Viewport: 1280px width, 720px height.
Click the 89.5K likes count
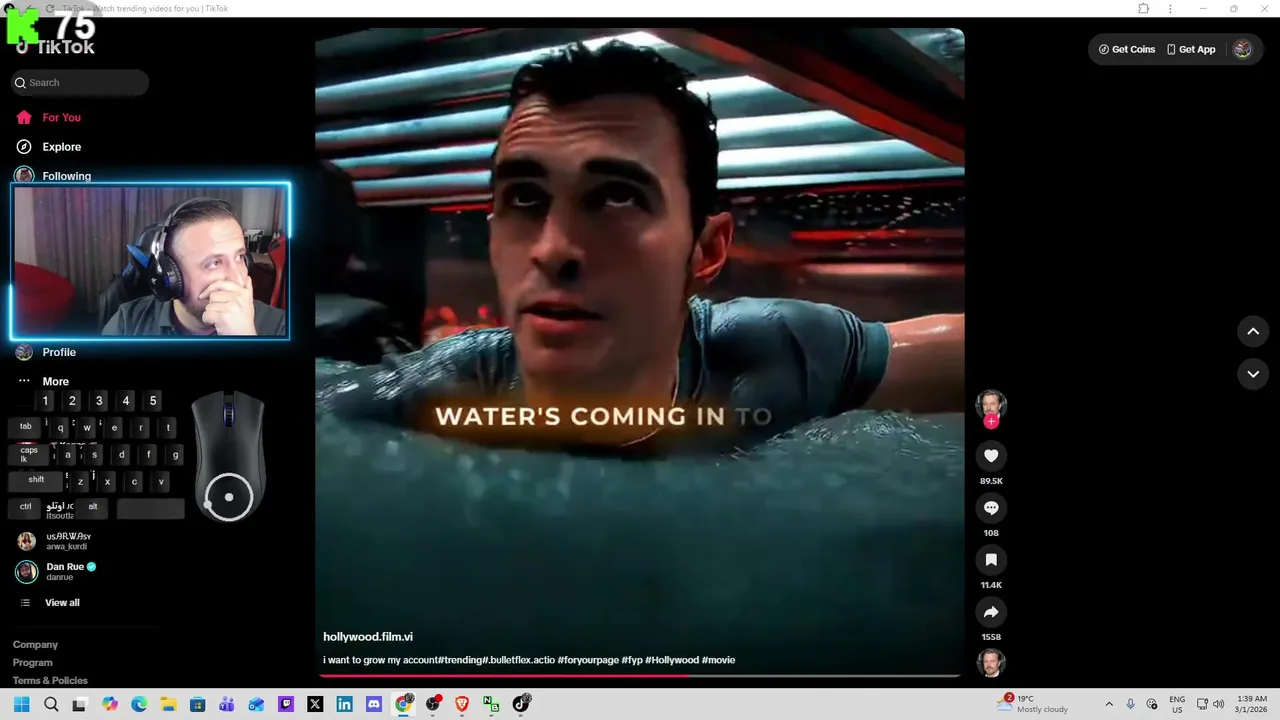click(x=991, y=481)
